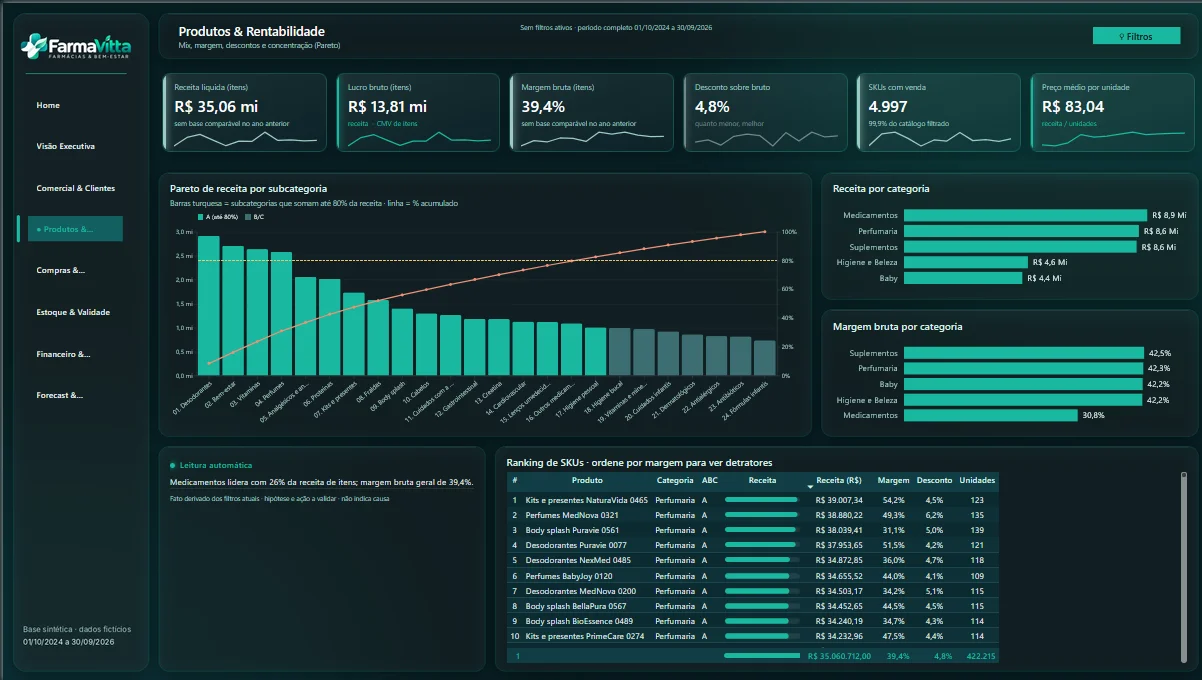Select the Lucro bruto (itens) card
This screenshot has width=1202, height=680.
(418, 113)
